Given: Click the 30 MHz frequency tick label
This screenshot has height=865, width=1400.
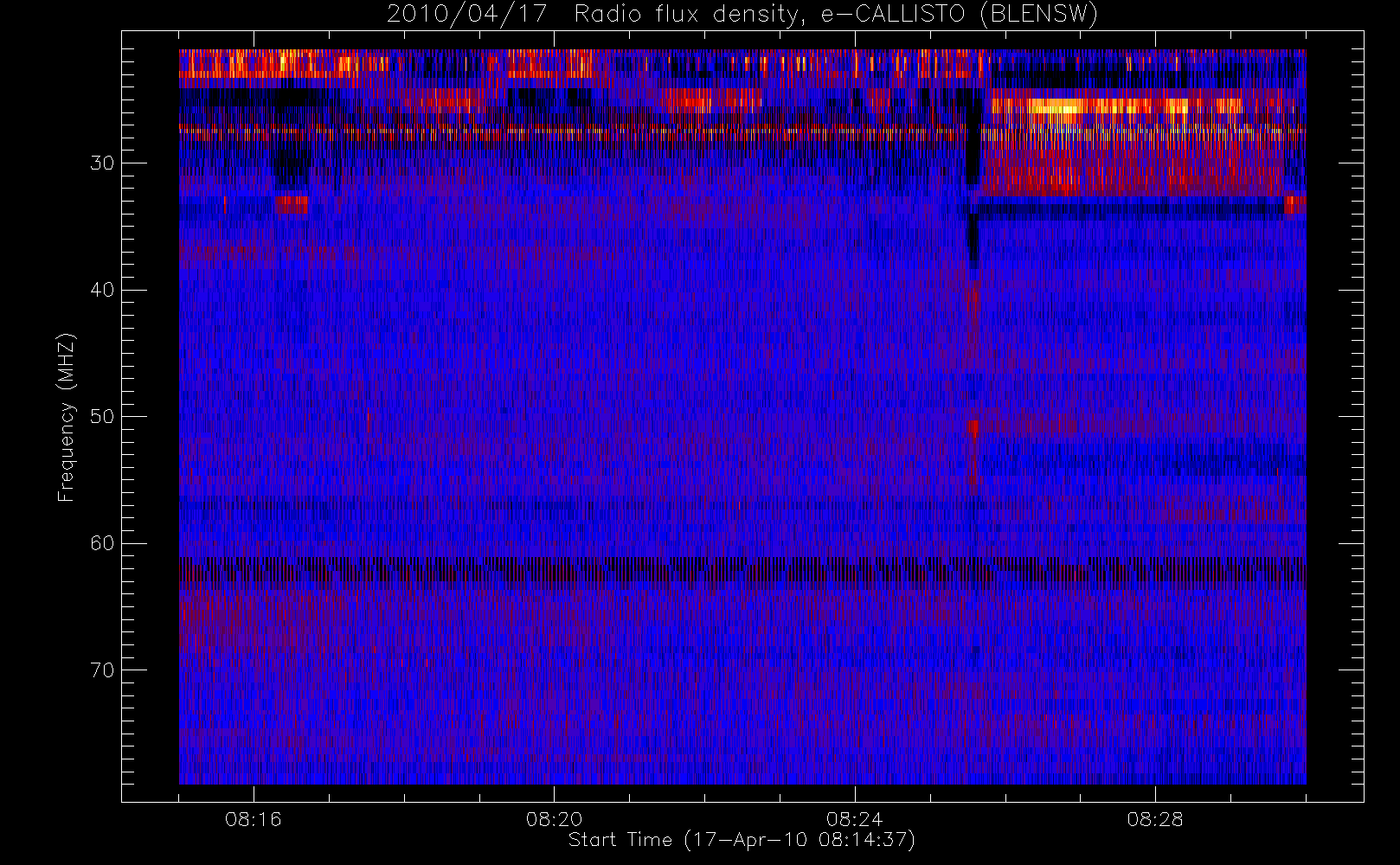Looking at the screenshot, I should (x=102, y=163).
